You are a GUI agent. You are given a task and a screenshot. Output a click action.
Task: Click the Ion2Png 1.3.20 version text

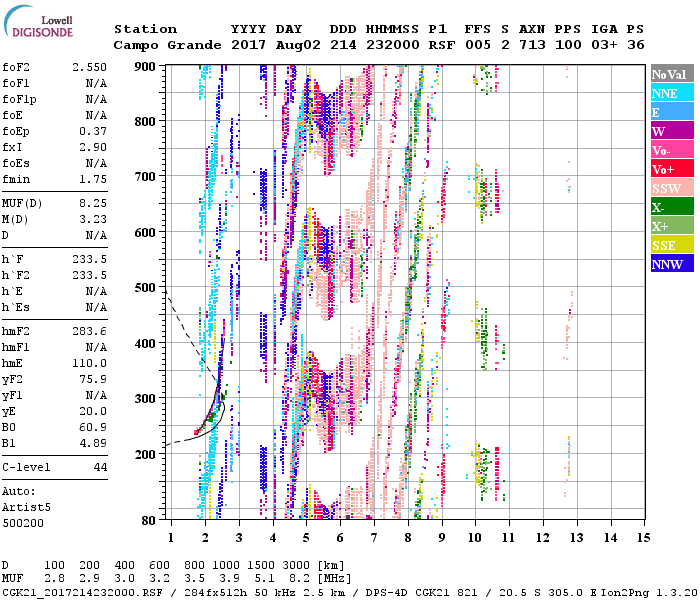(x=649, y=593)
